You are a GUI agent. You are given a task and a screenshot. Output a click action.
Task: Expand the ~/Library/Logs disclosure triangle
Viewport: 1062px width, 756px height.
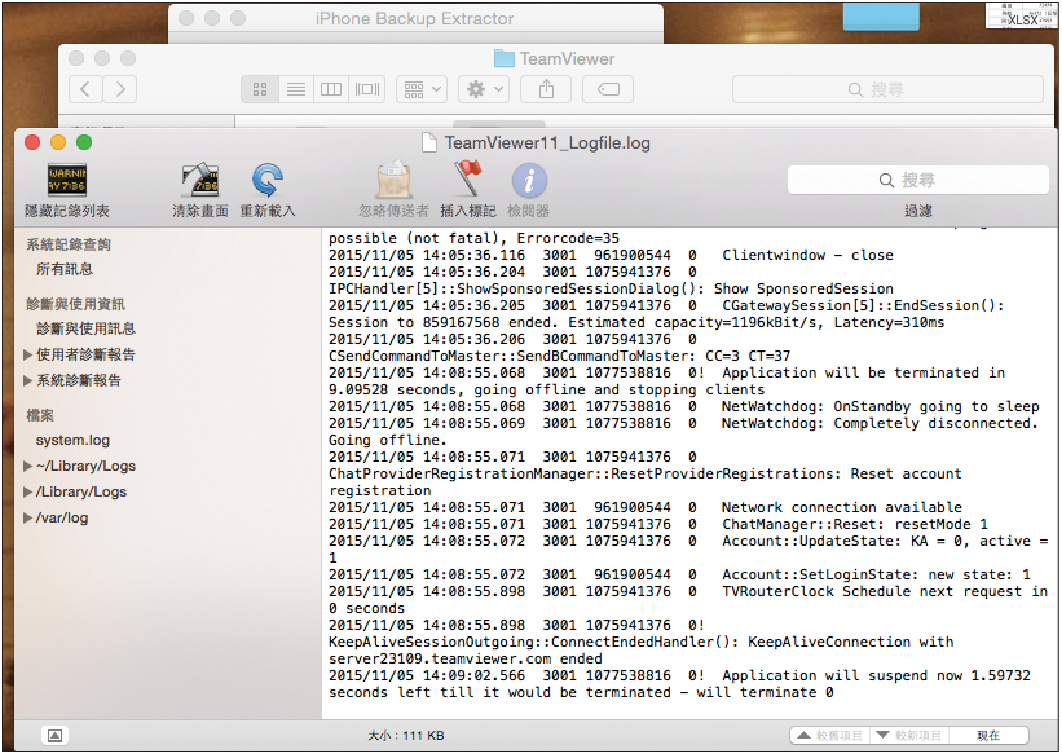[x=27, y=466]
